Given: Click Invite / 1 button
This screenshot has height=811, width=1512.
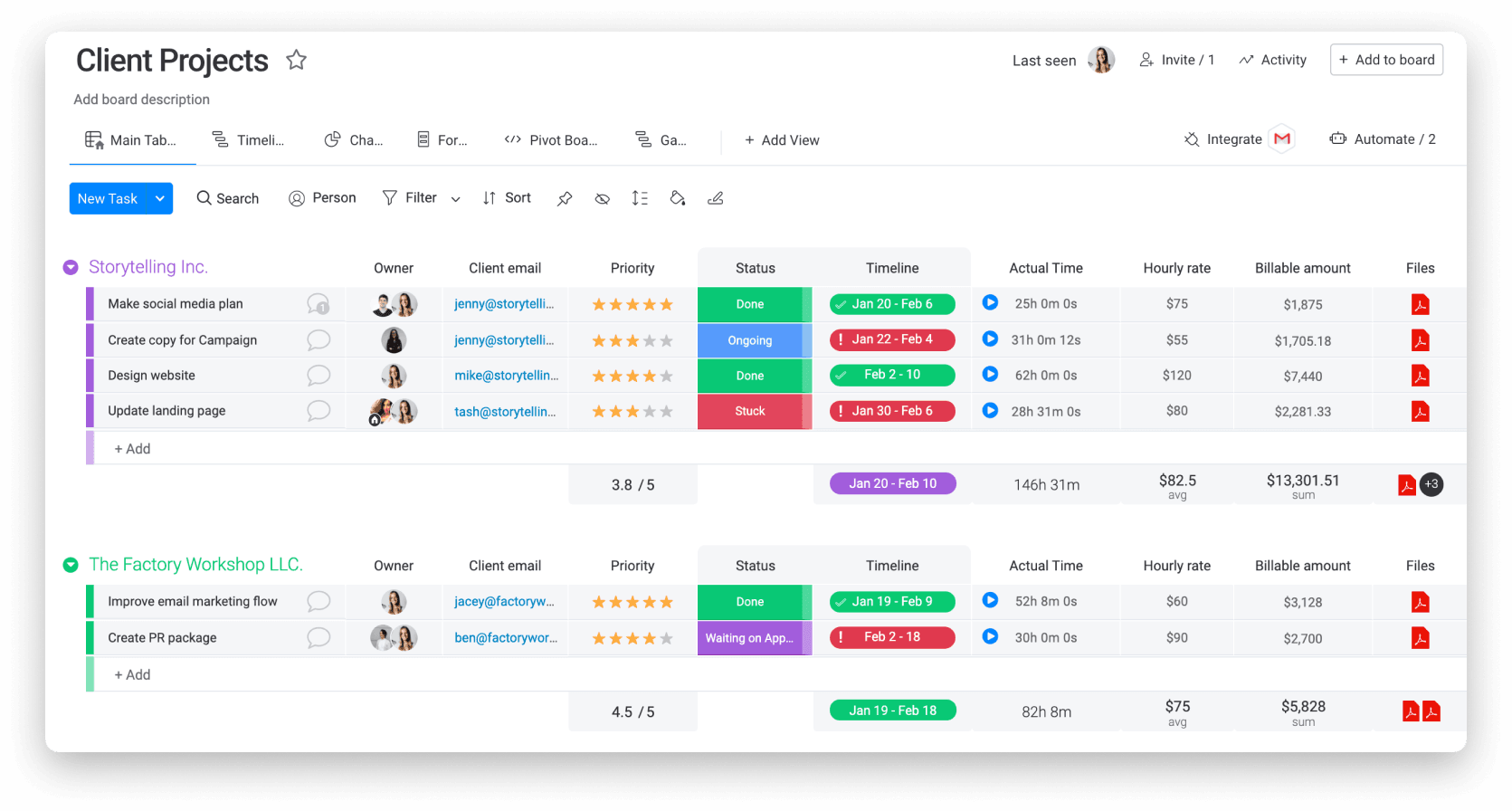Looking at the screenshot, I should 1176,60.
